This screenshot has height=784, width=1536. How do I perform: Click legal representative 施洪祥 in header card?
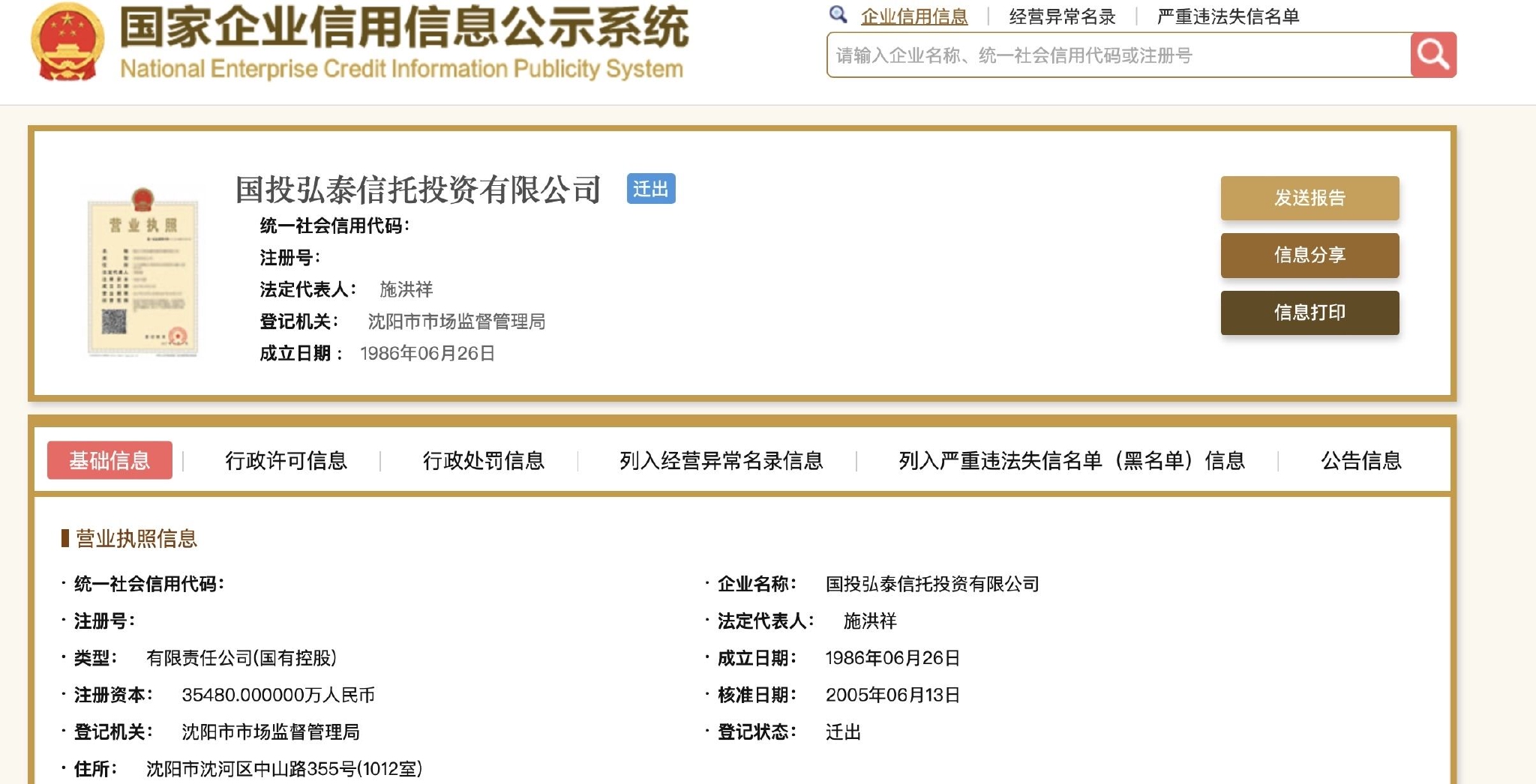coord(406,289)
